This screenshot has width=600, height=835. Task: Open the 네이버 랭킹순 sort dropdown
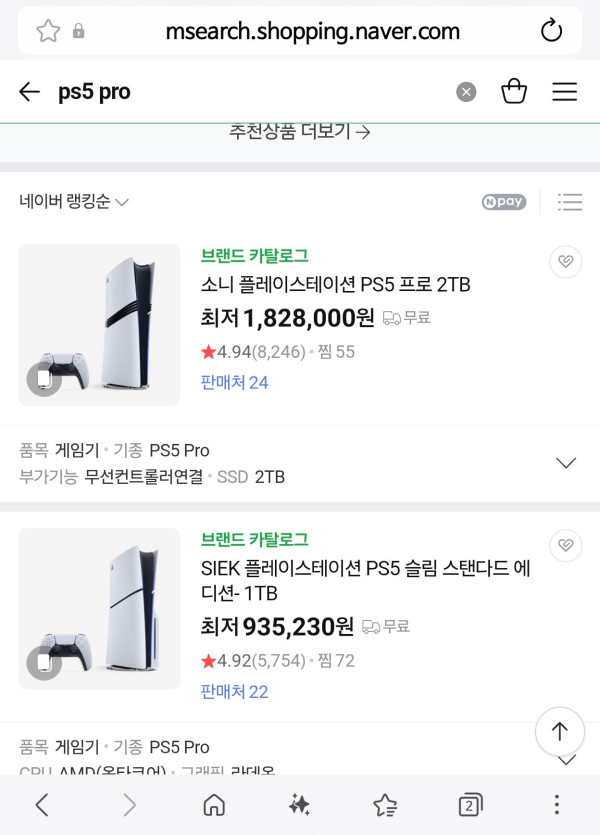(74, 202)
